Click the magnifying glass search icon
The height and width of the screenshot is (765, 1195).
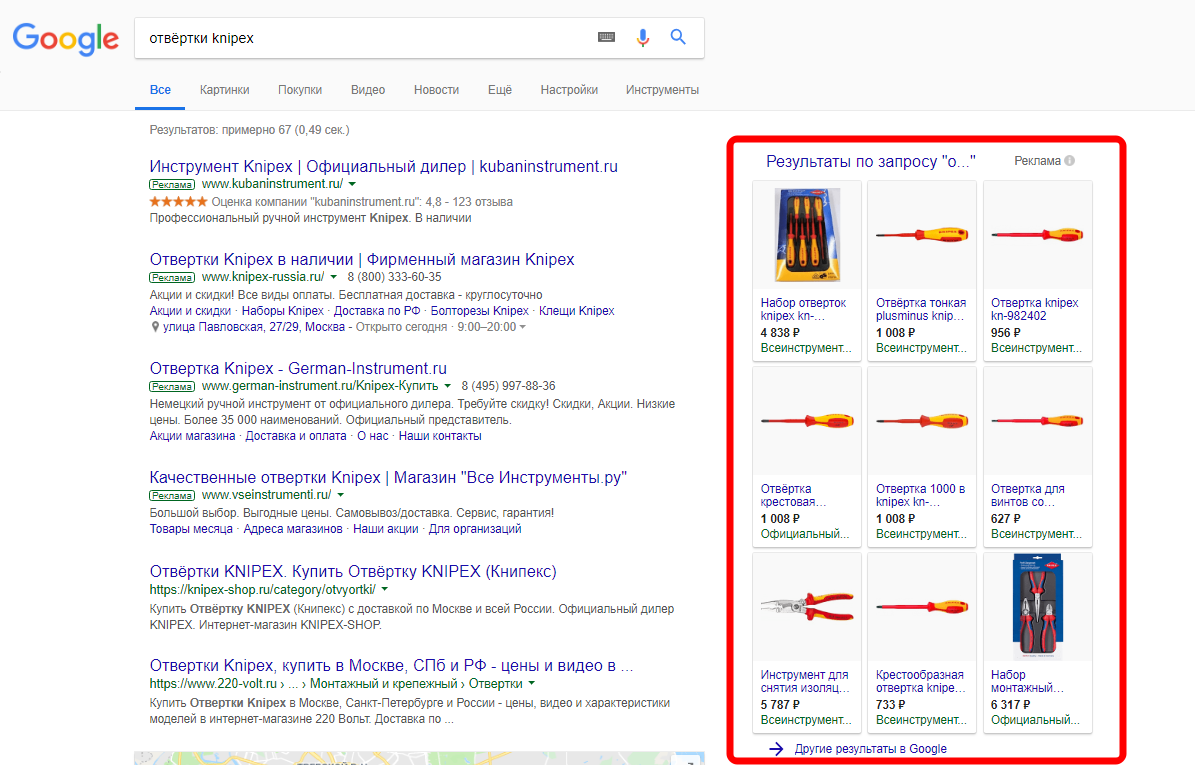(678, 37)
